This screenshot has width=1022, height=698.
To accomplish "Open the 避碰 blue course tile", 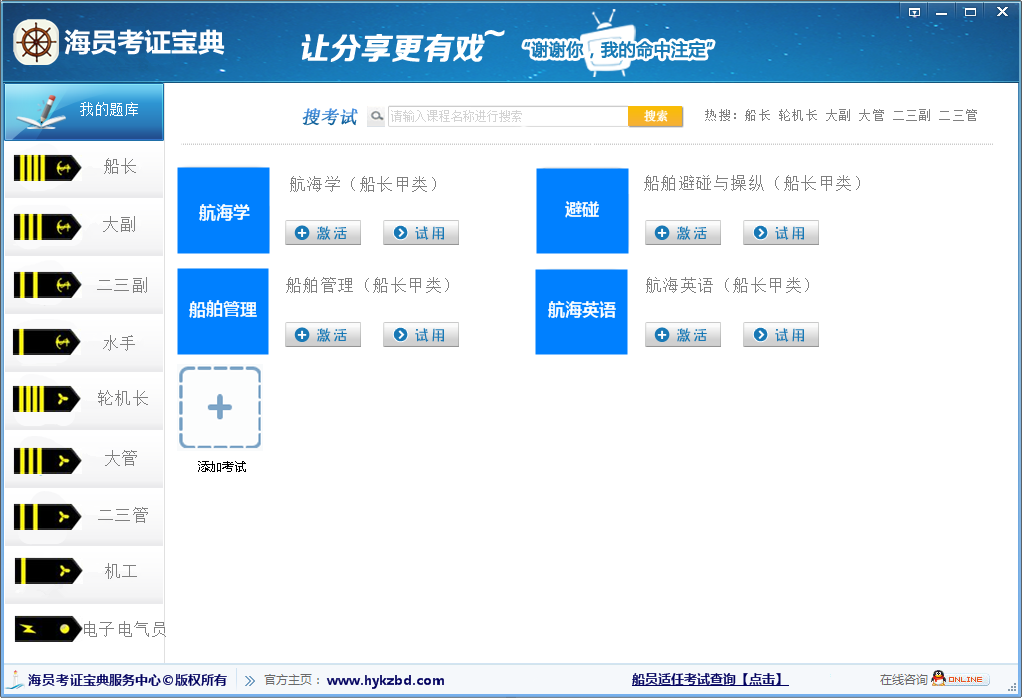I will point(582,211).
